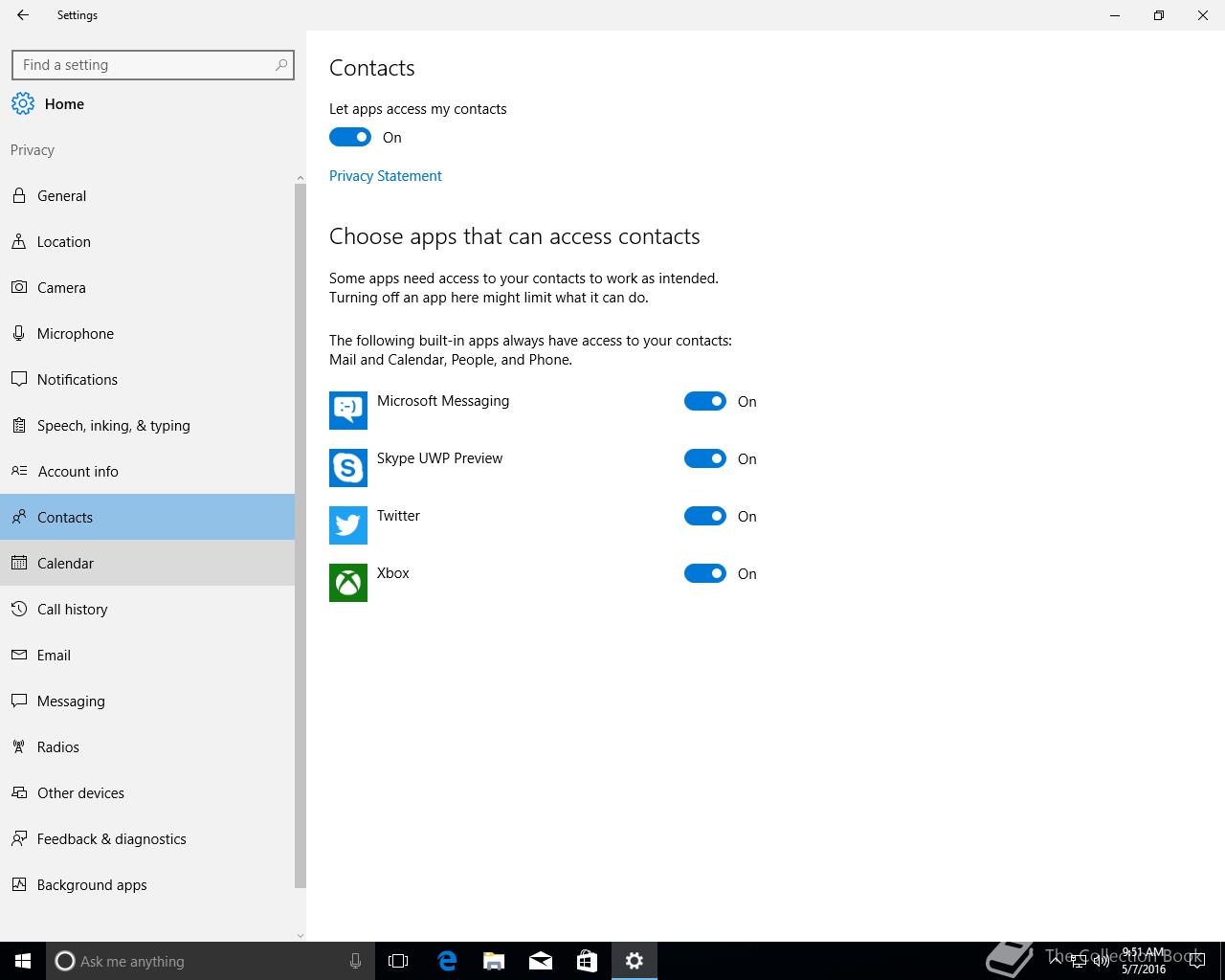Click the sidebar vertical scrollbar thumb

301,536
